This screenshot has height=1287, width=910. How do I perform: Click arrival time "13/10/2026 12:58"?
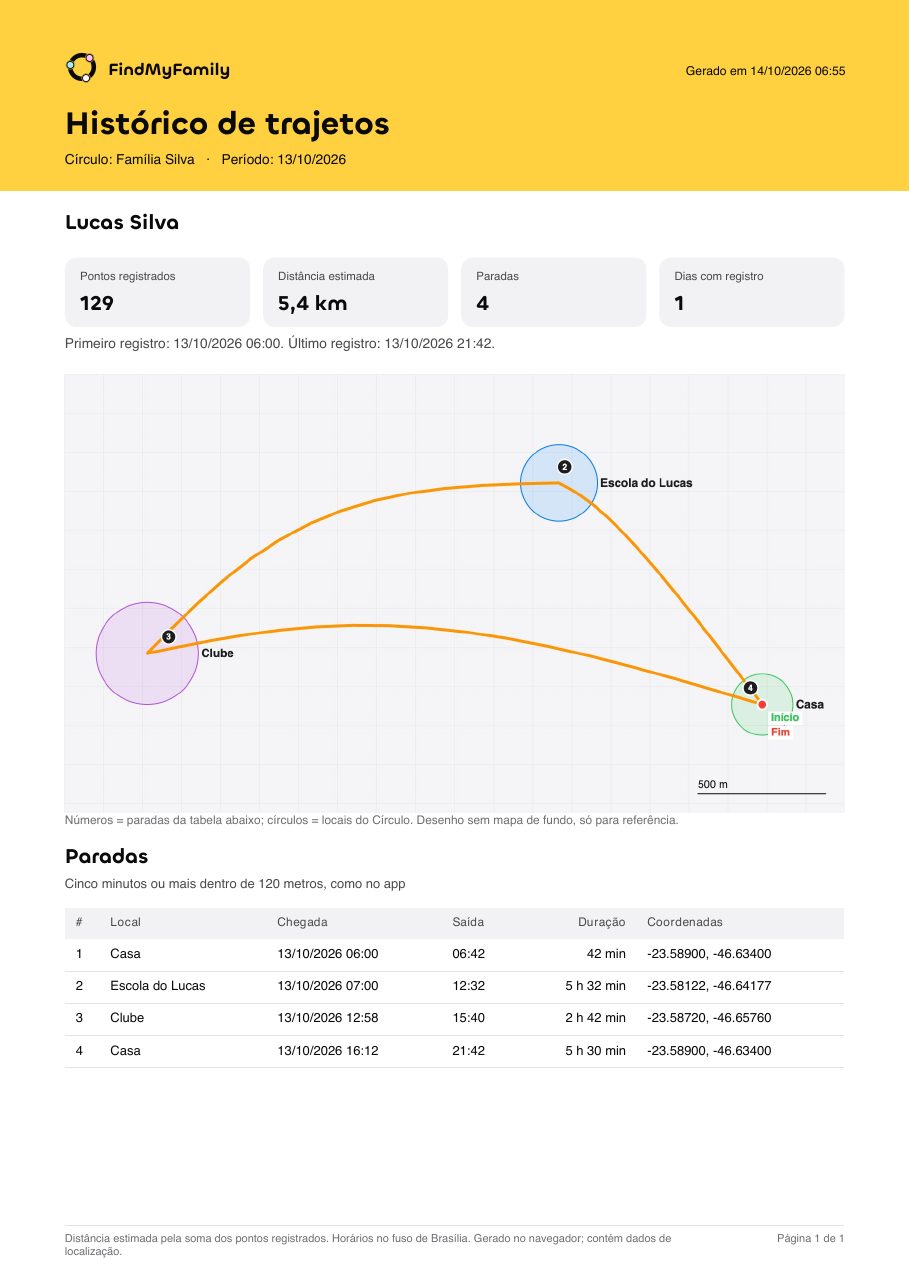coord(328,1018)
